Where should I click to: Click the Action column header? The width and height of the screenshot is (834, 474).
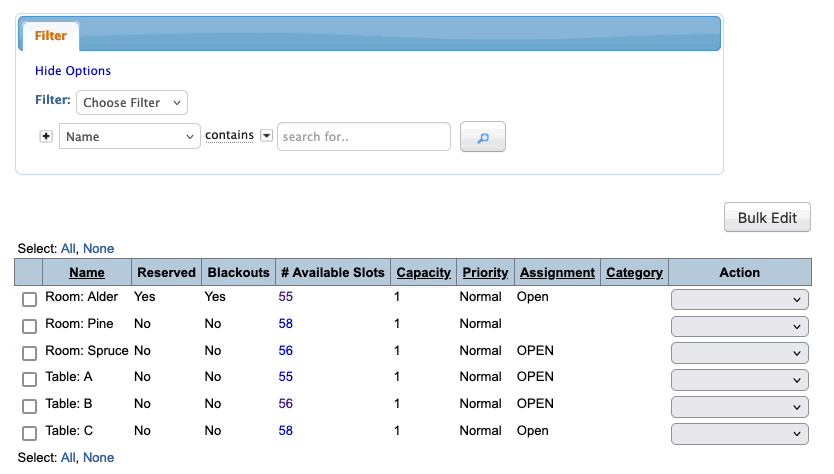click(x=739, y=272)
